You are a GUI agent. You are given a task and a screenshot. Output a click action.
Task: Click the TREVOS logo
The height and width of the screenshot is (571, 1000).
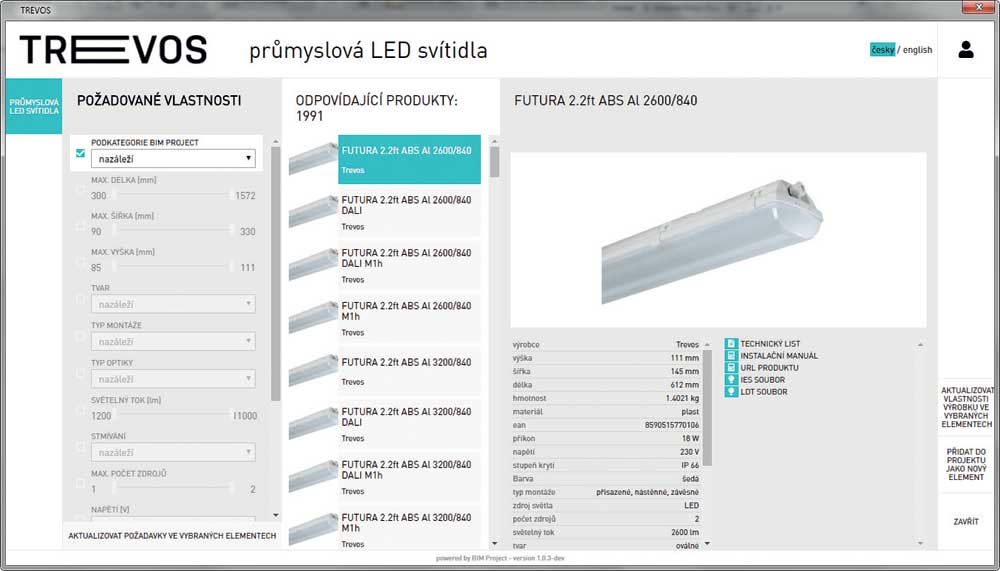114,50
